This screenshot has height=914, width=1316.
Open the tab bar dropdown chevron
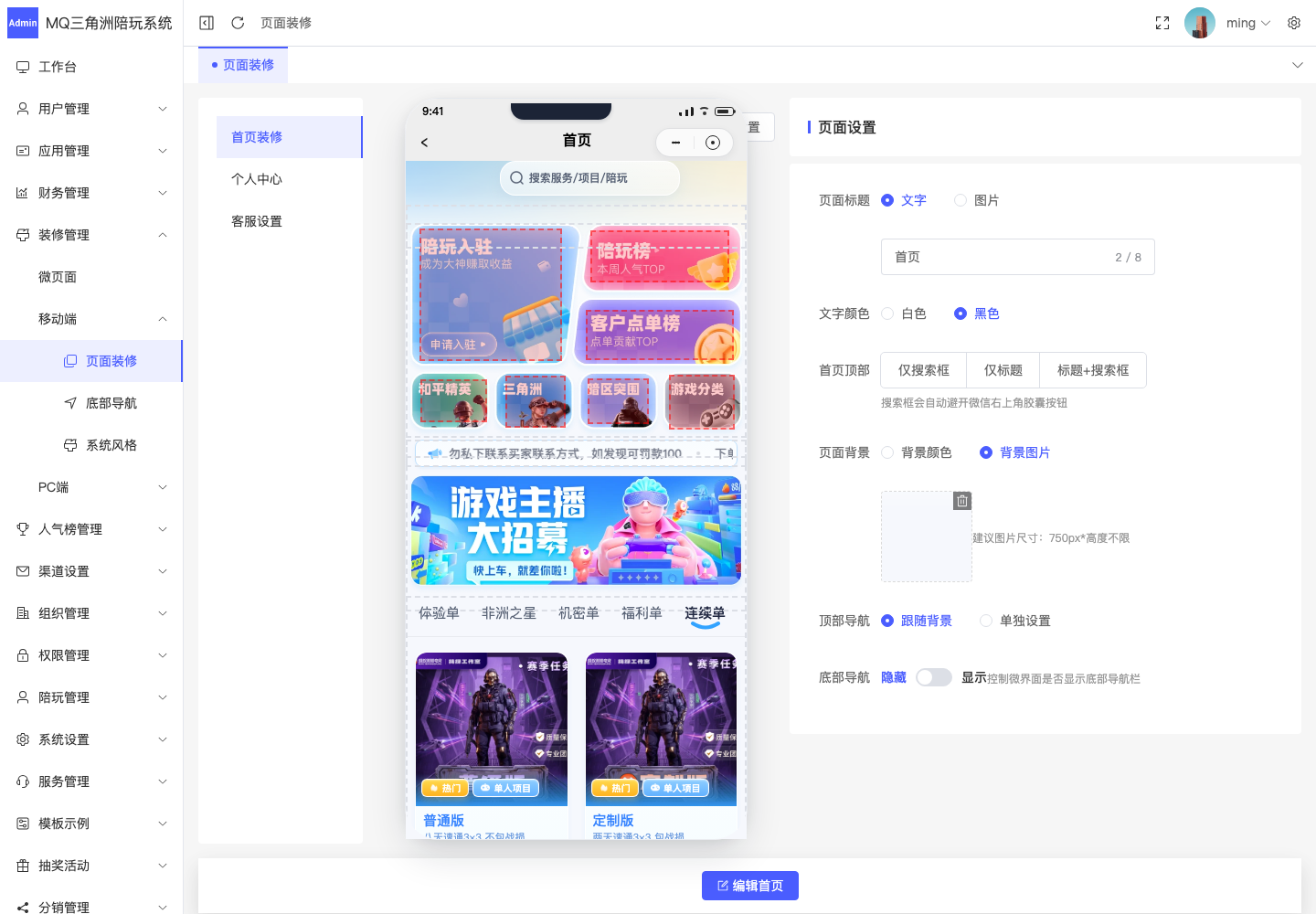click(1298, 65)
